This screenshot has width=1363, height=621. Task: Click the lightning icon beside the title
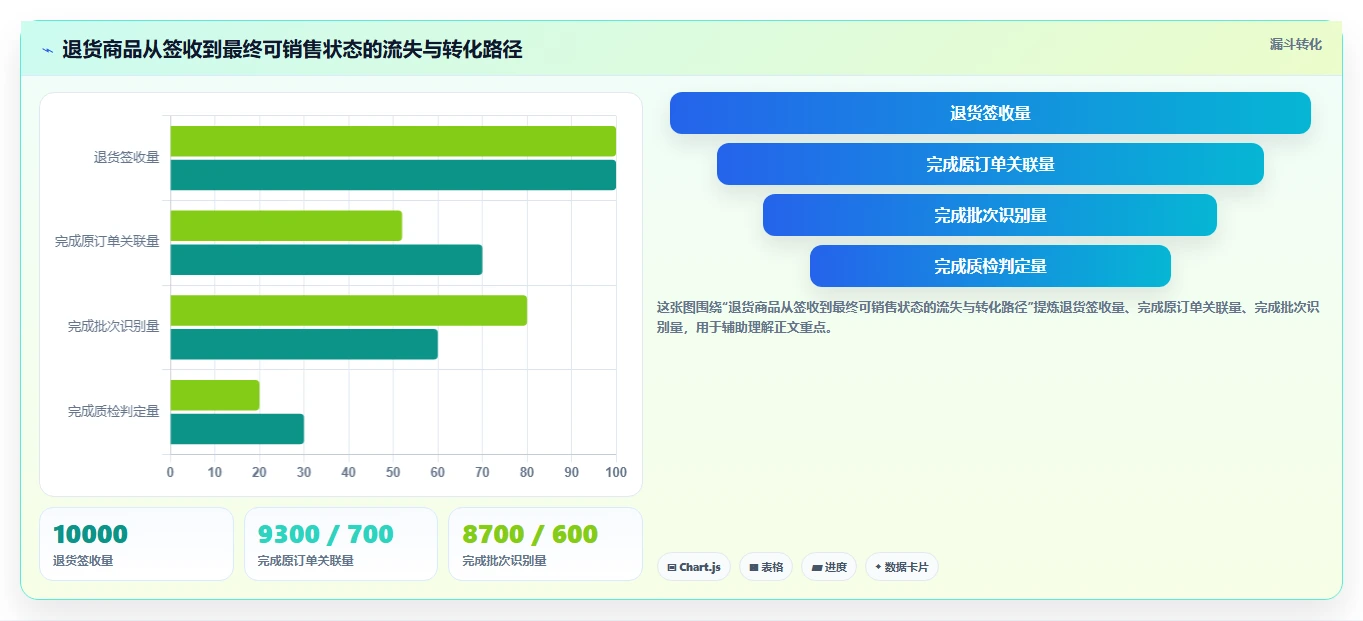click(48, 50)
